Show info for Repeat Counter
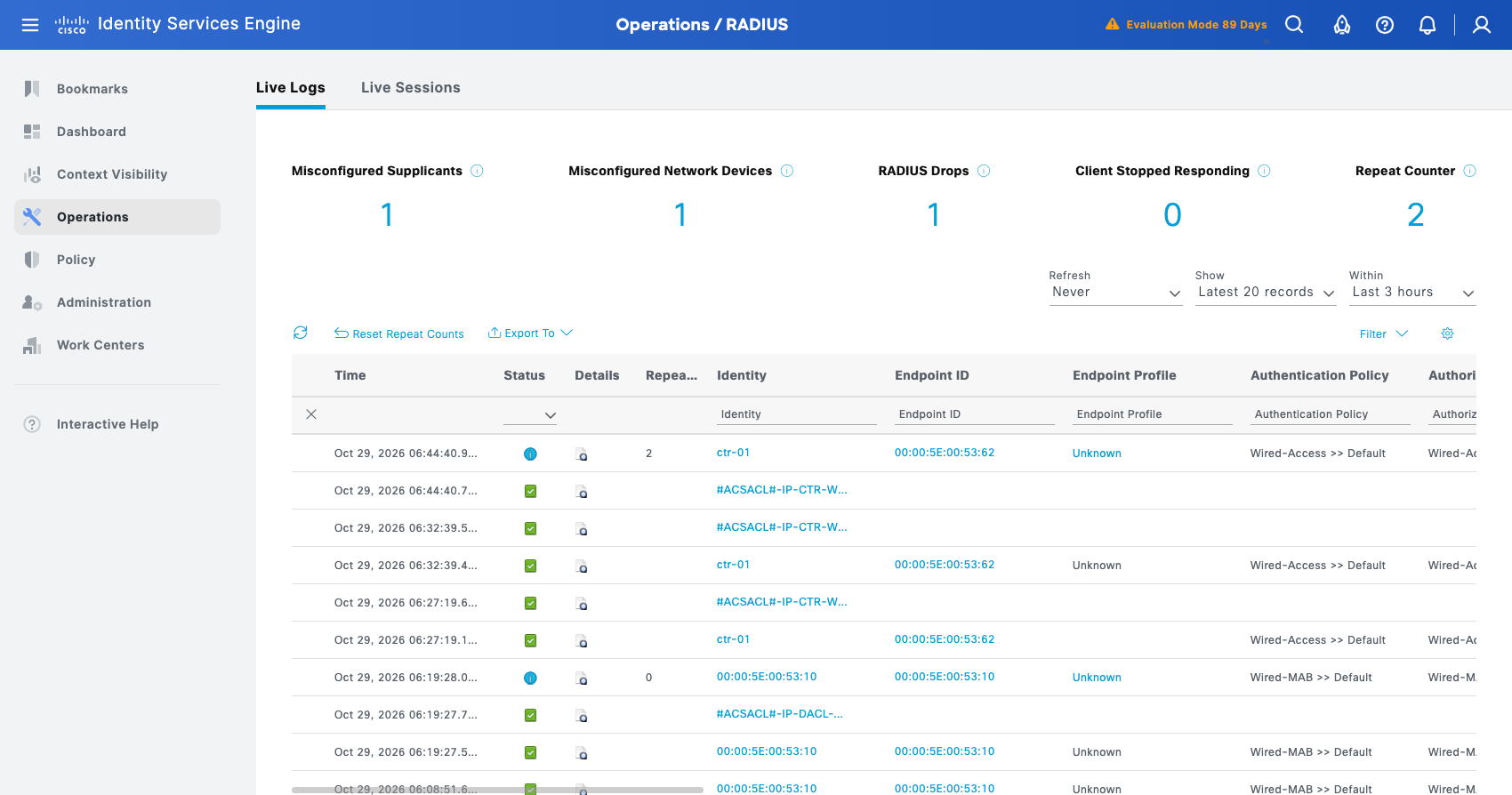The height and width of the screenshot is (795, 1512). point(1469,171)
